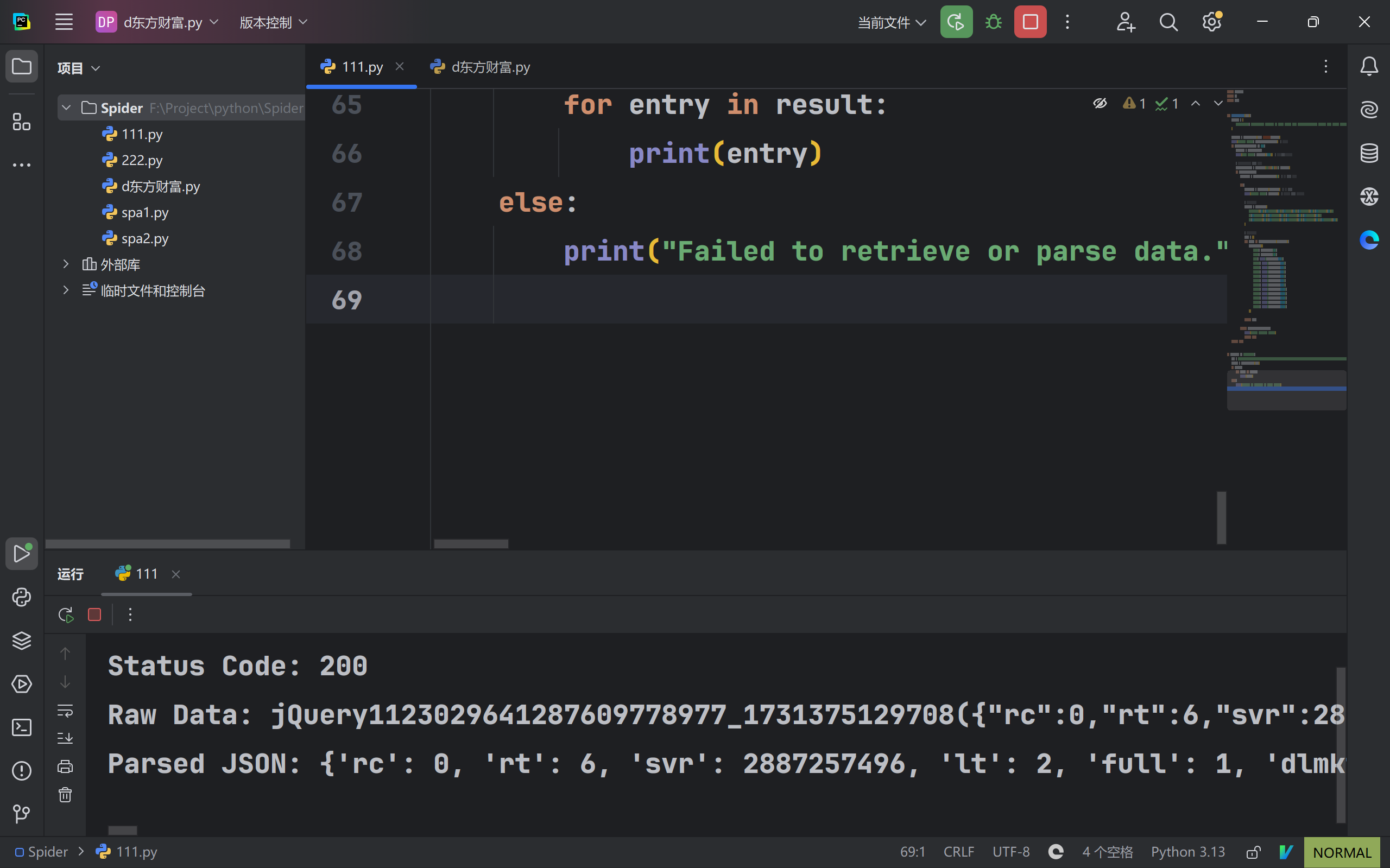Toggle soft-wrap in the run console
Viewport: 1390px width, 868px height.
[x=65, y=711]
